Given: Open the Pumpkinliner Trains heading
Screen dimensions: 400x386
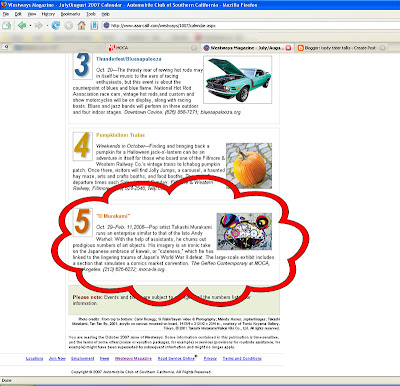Looking at the screenshot, I should point(120,135).
